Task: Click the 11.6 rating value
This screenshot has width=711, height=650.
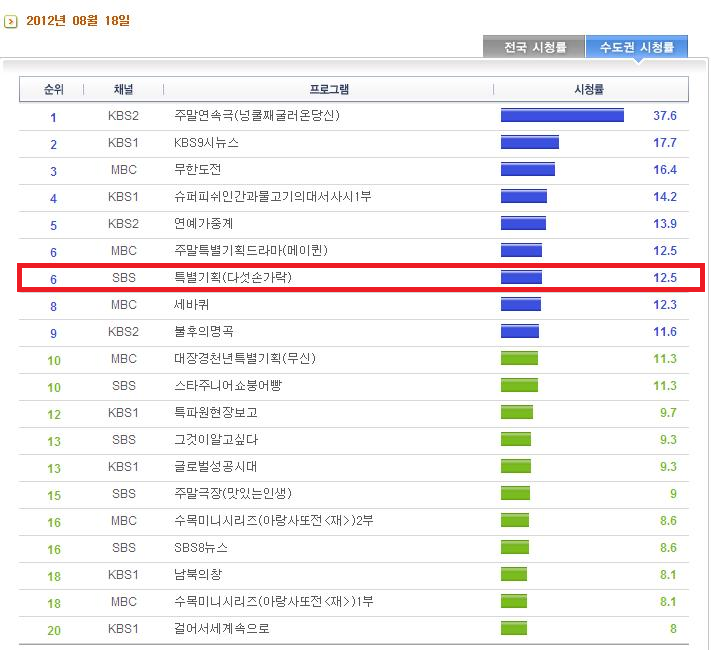Action: 665,332
